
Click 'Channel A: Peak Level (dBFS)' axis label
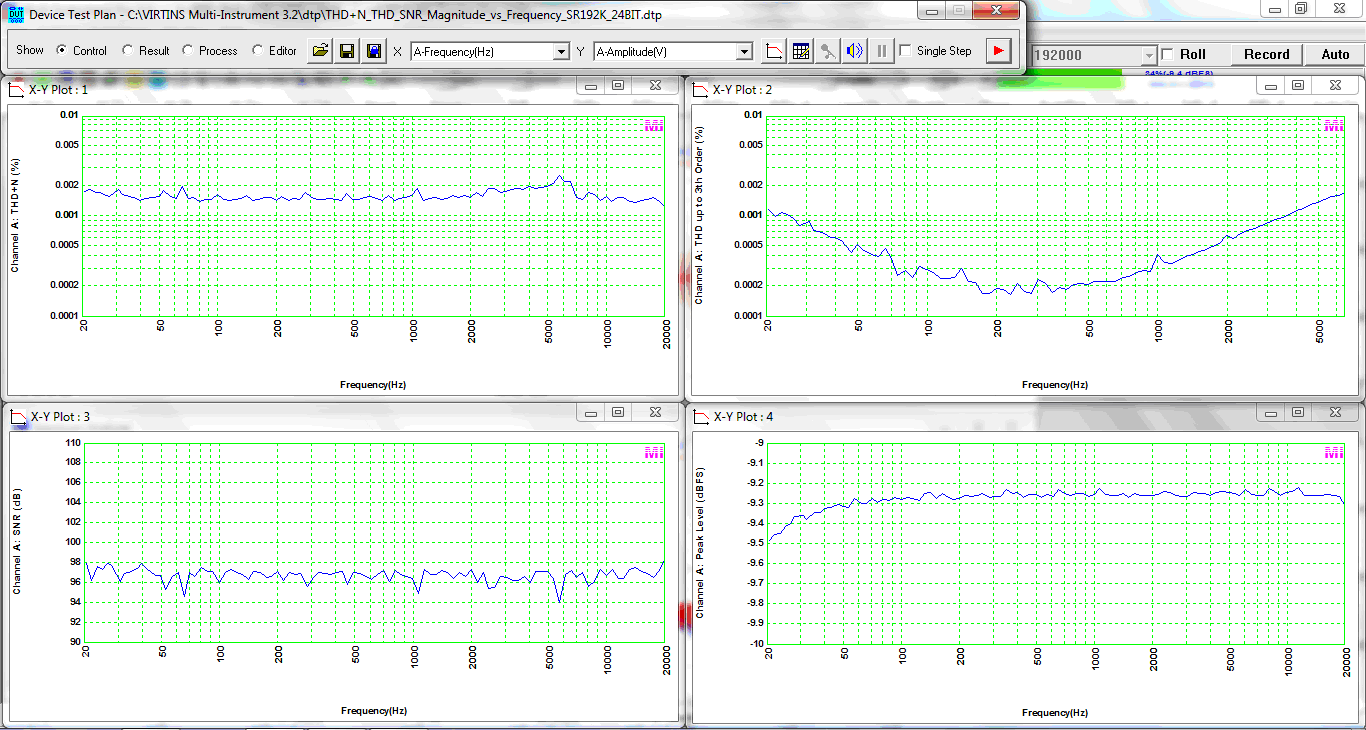tap(700, 541)
